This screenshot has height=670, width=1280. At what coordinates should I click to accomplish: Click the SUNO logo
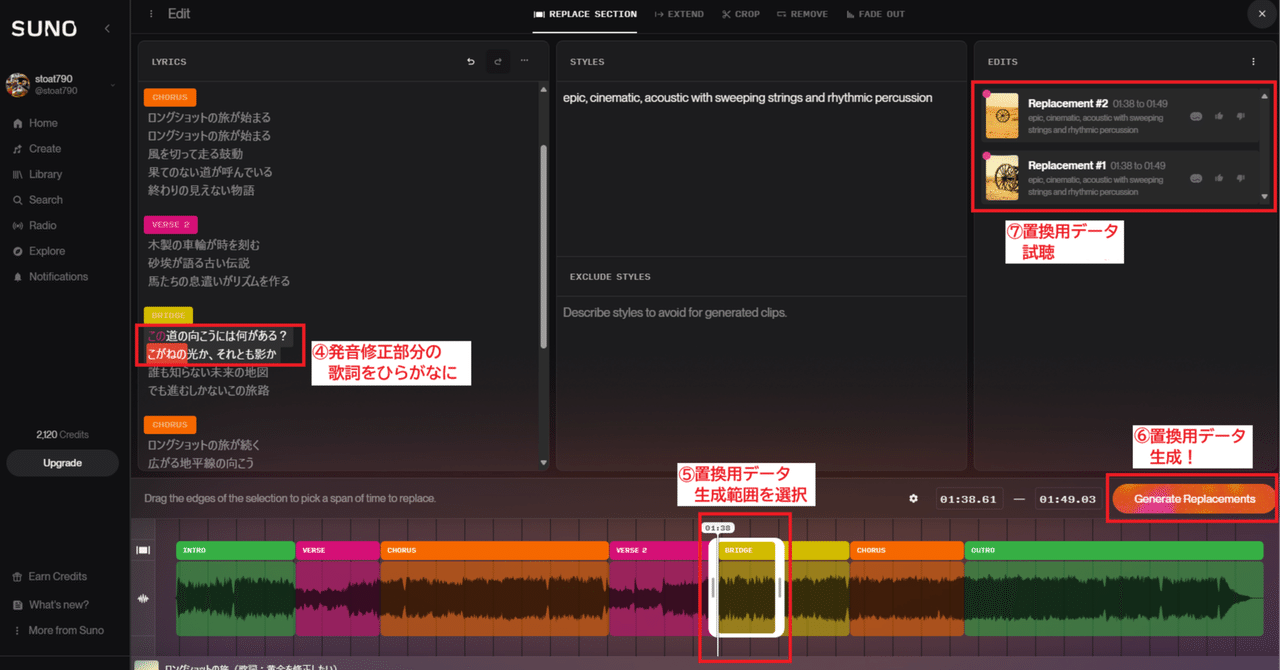point(44,29)
